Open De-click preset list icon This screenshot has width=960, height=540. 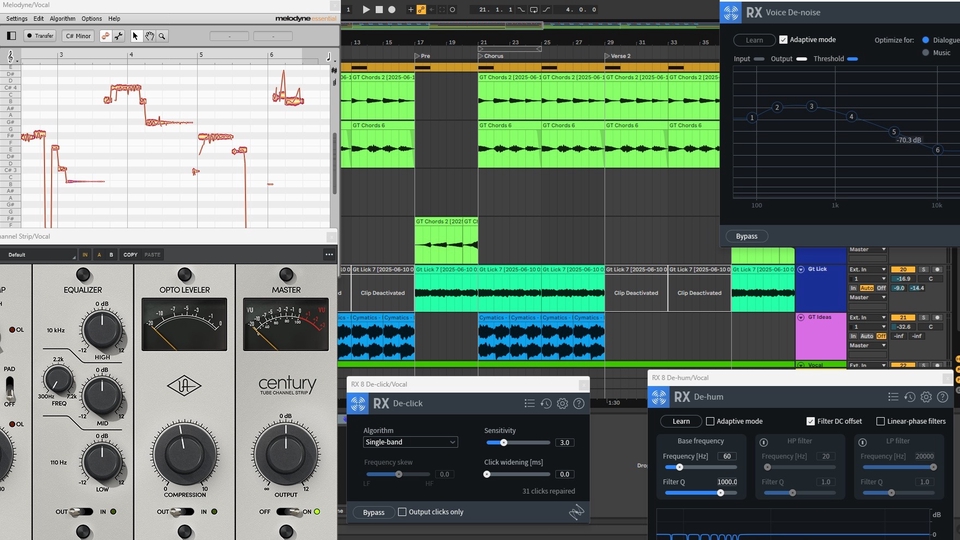(x=529, y=403)
